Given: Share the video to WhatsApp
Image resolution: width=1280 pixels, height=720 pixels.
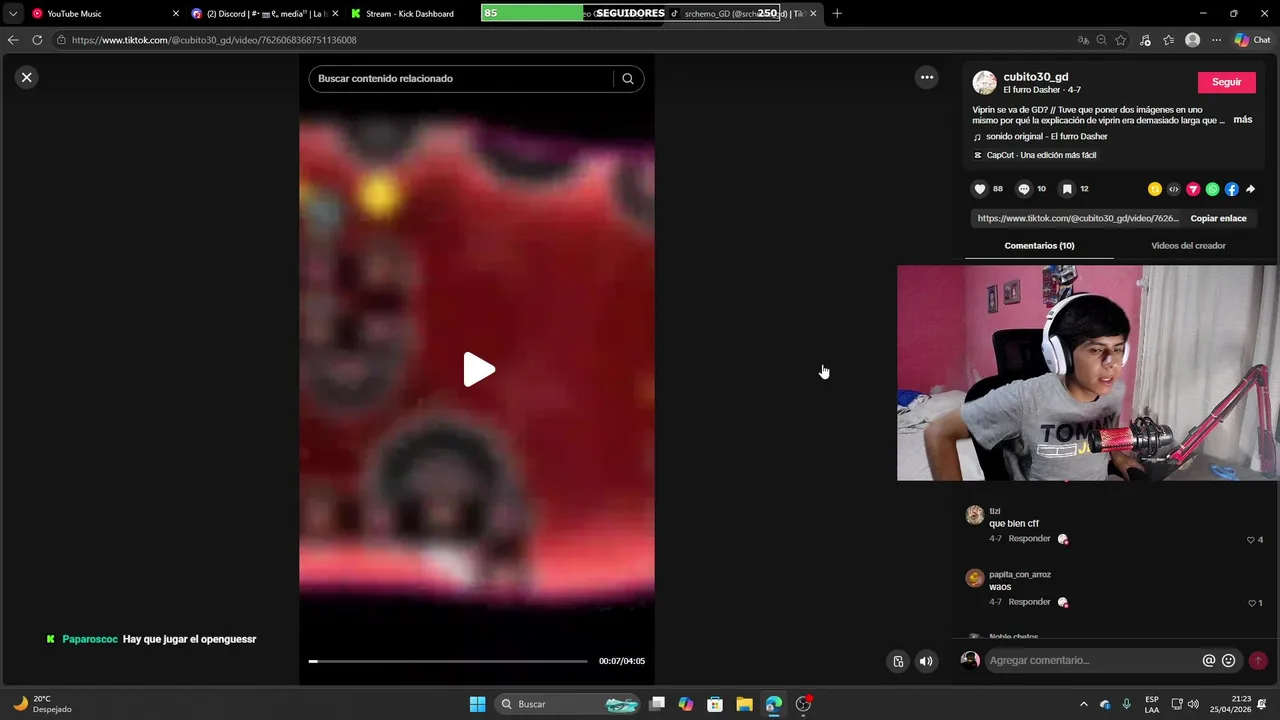Looking at the screenshot, I should point(1212,189).
